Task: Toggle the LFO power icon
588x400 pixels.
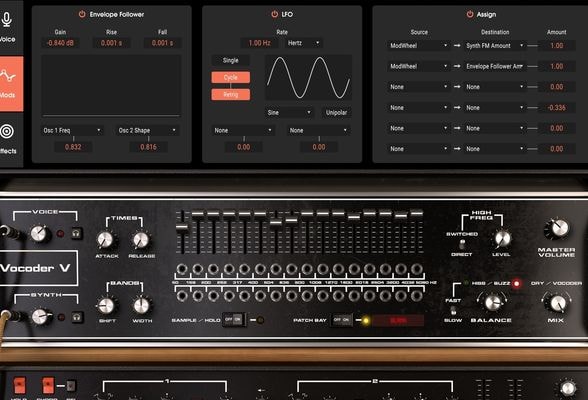Action: pos(274,14)
